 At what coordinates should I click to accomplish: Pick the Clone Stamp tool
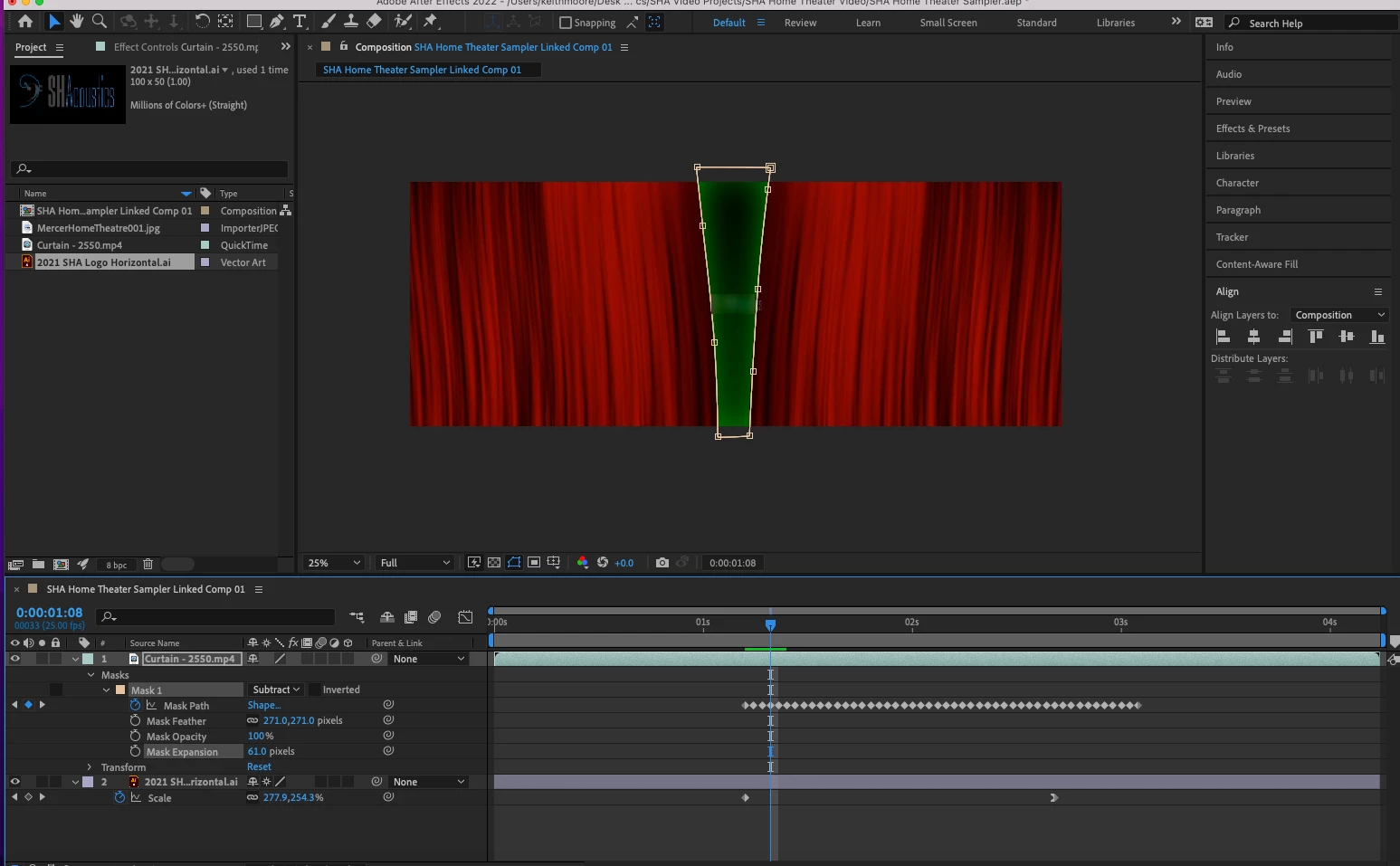351,21
